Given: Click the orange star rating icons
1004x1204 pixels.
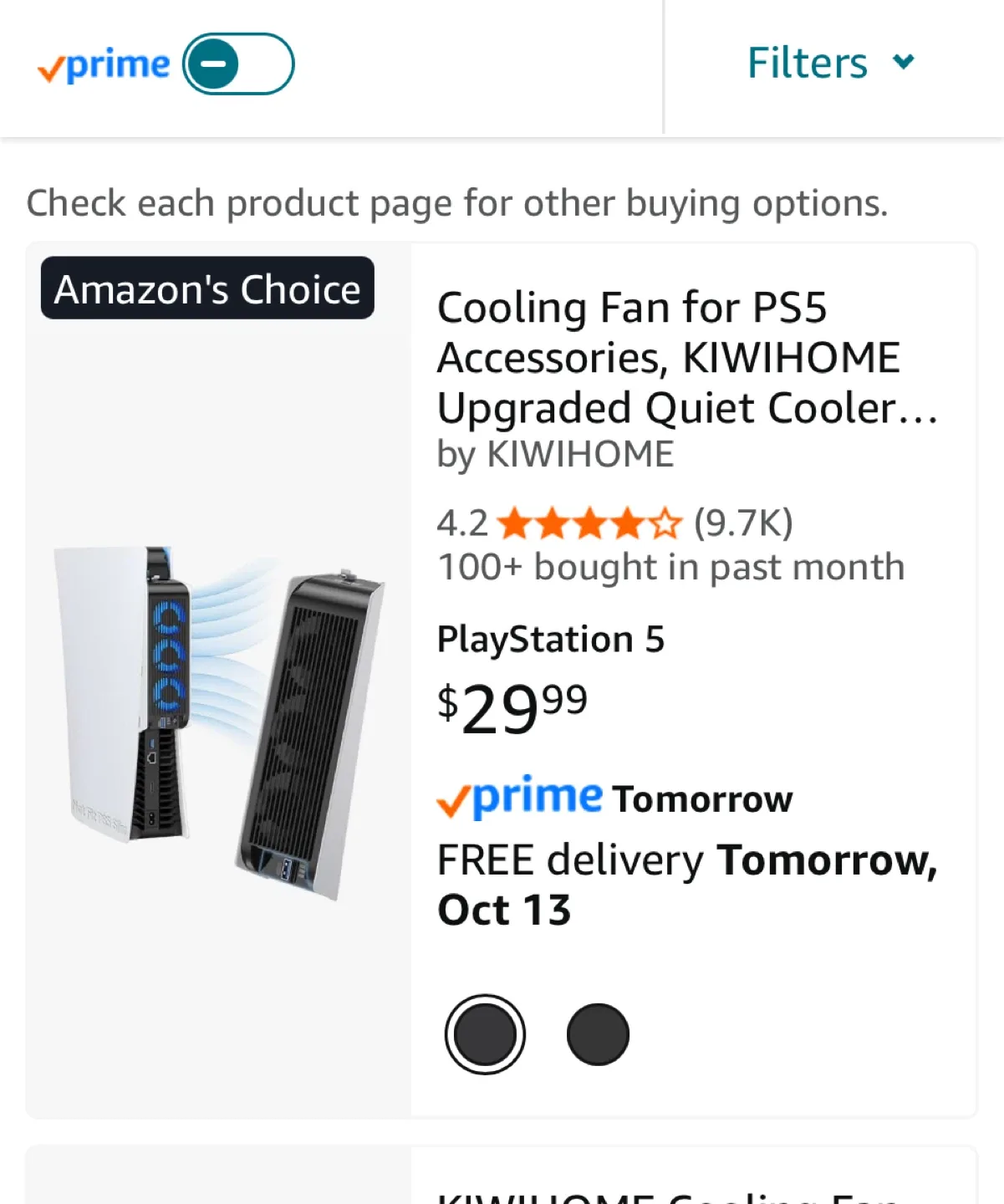Looking at the screenshot, I should (x=589, y=524).
